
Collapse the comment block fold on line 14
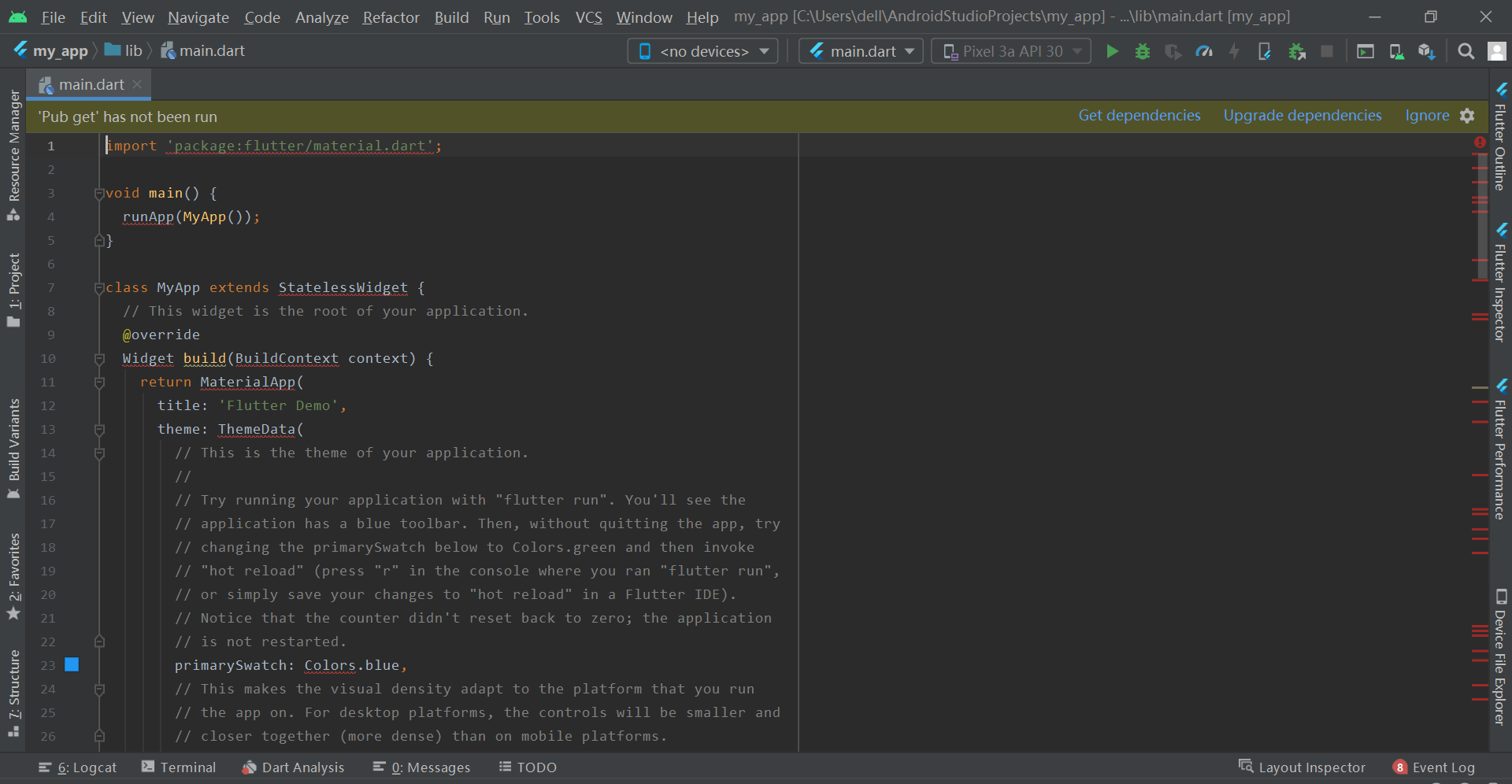[x=99, y=453]
